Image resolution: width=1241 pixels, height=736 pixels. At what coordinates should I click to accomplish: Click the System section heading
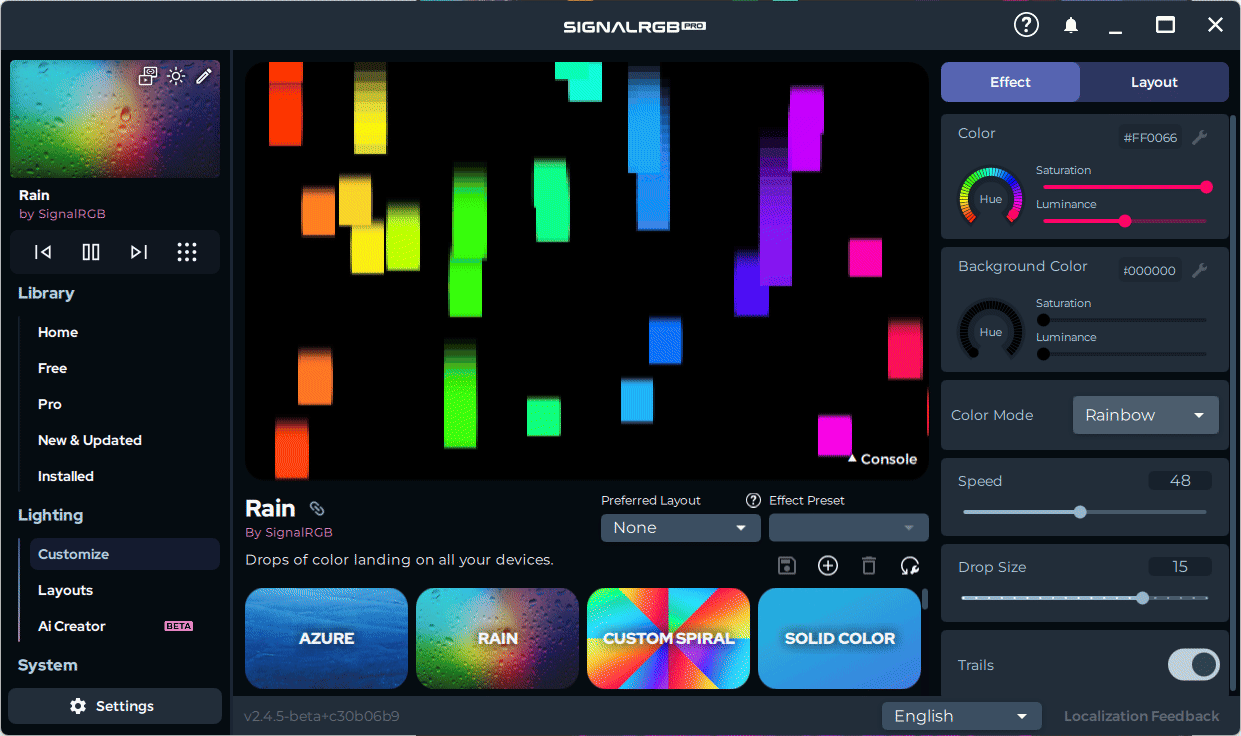click(x=48, y=665)
